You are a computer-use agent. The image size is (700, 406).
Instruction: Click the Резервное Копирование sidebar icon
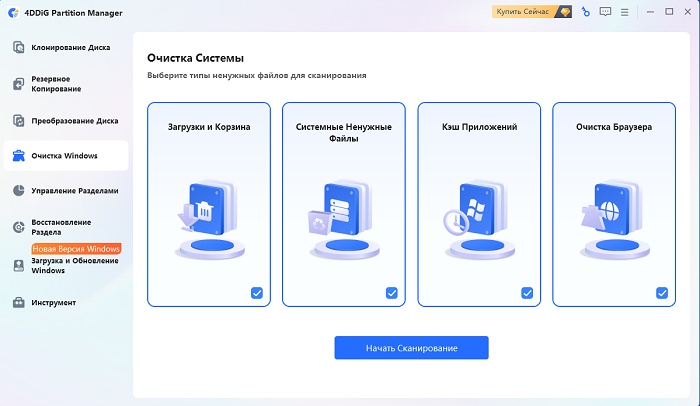point(18,84)
